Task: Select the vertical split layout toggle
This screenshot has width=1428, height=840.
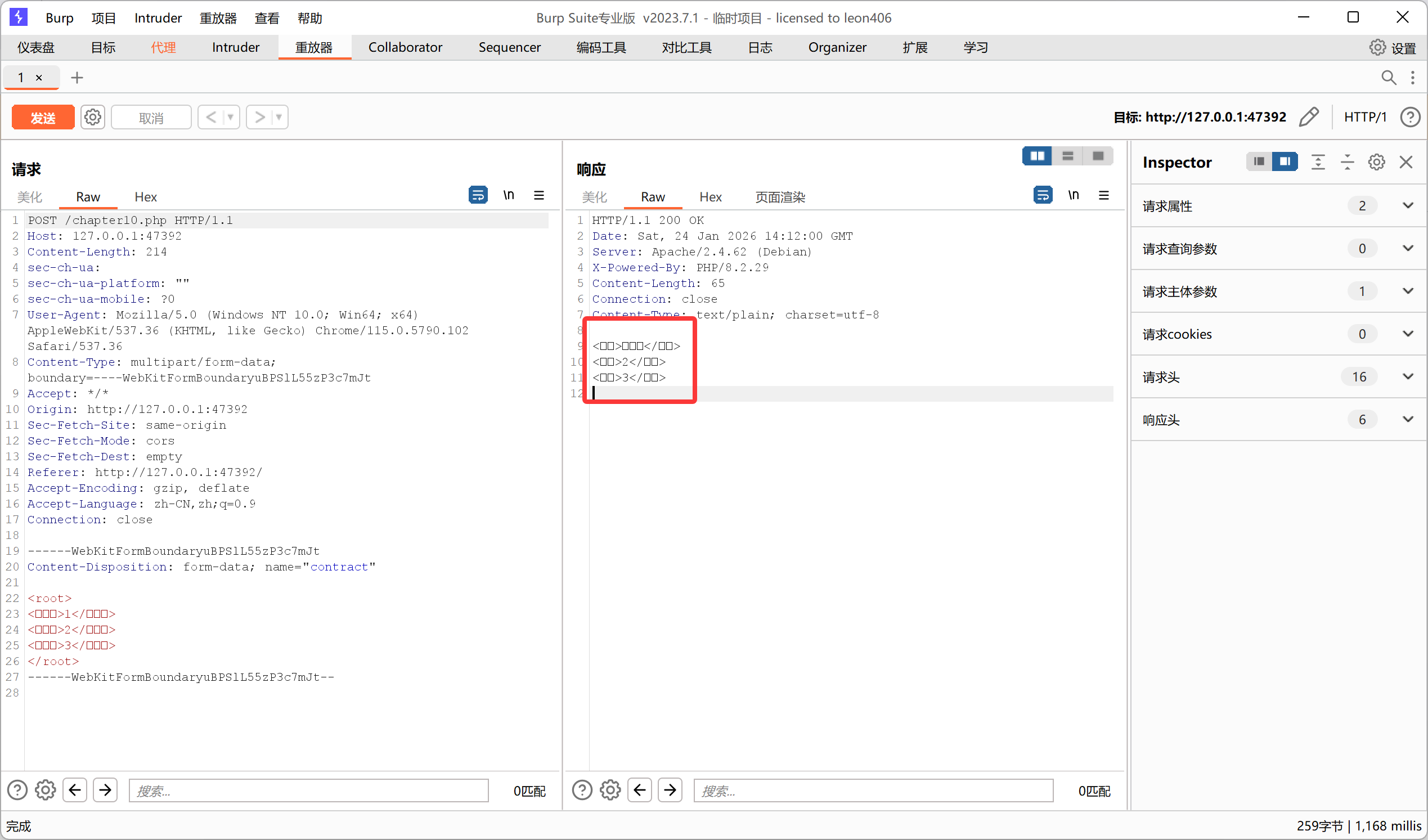Action: (x=1067, y=156)
